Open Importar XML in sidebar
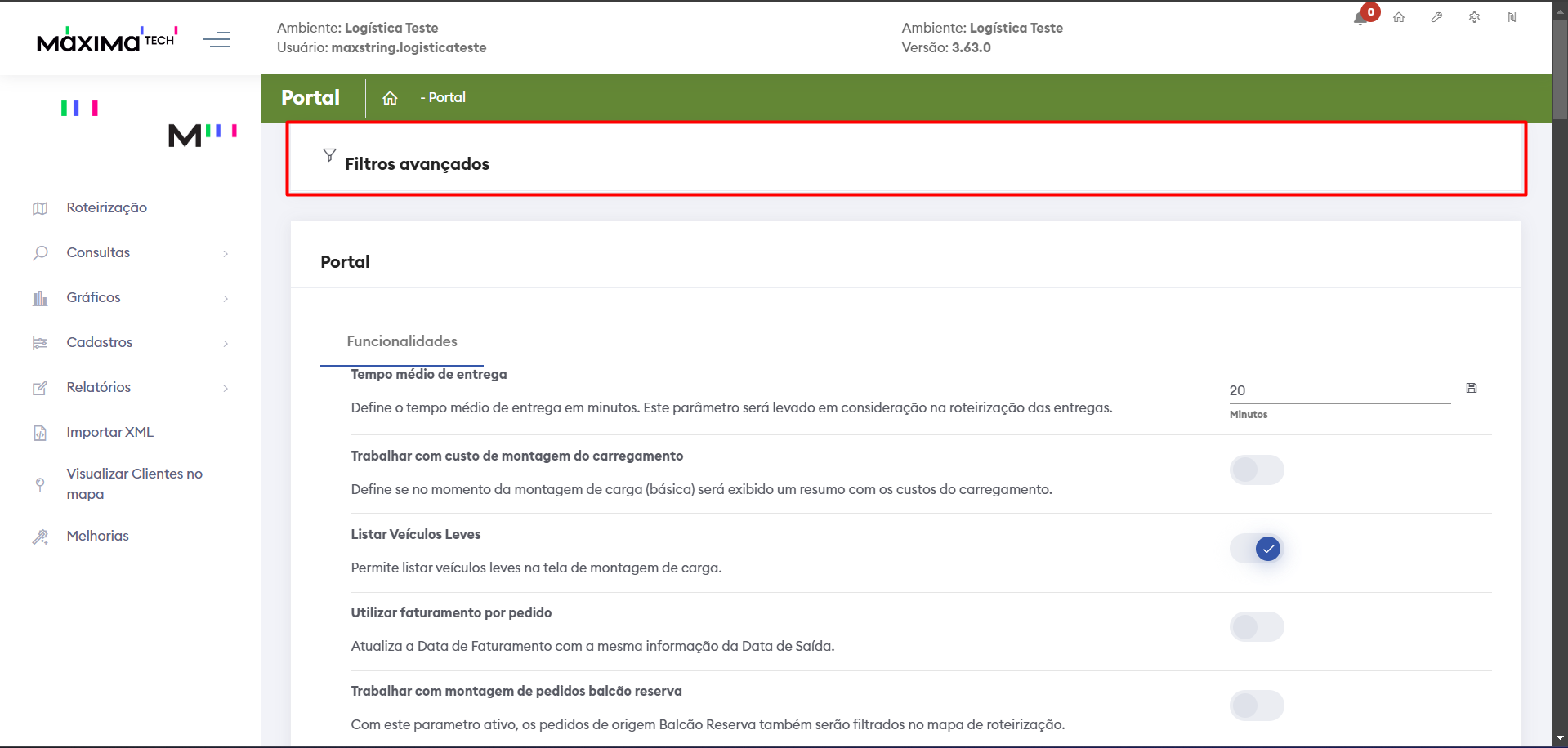 click(x=109, y=433)
